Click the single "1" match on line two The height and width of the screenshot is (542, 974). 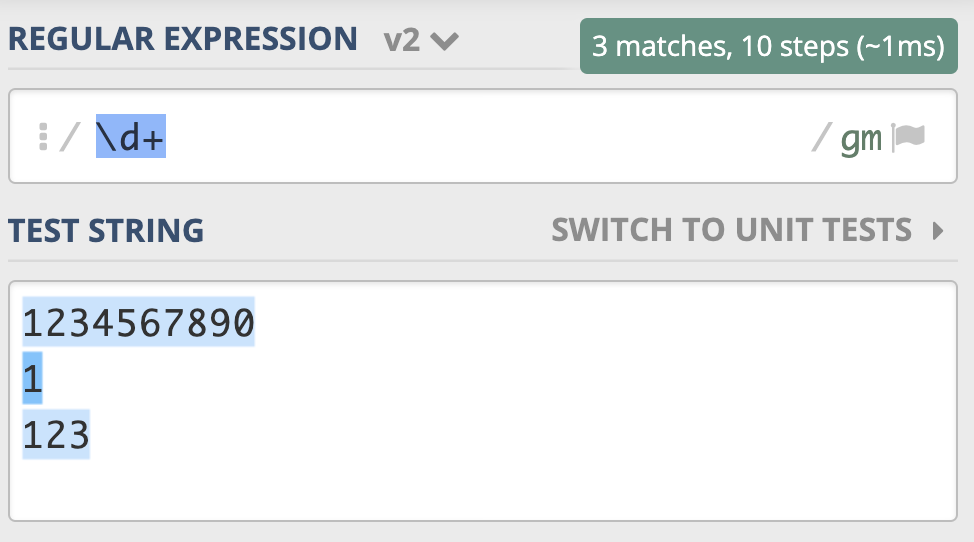click(32, 378)
